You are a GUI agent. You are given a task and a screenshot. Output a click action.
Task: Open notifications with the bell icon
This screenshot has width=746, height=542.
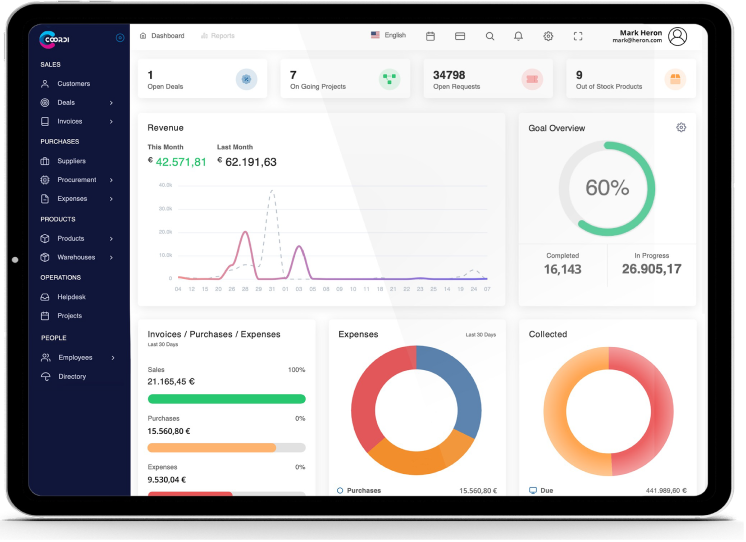point(518,36)
